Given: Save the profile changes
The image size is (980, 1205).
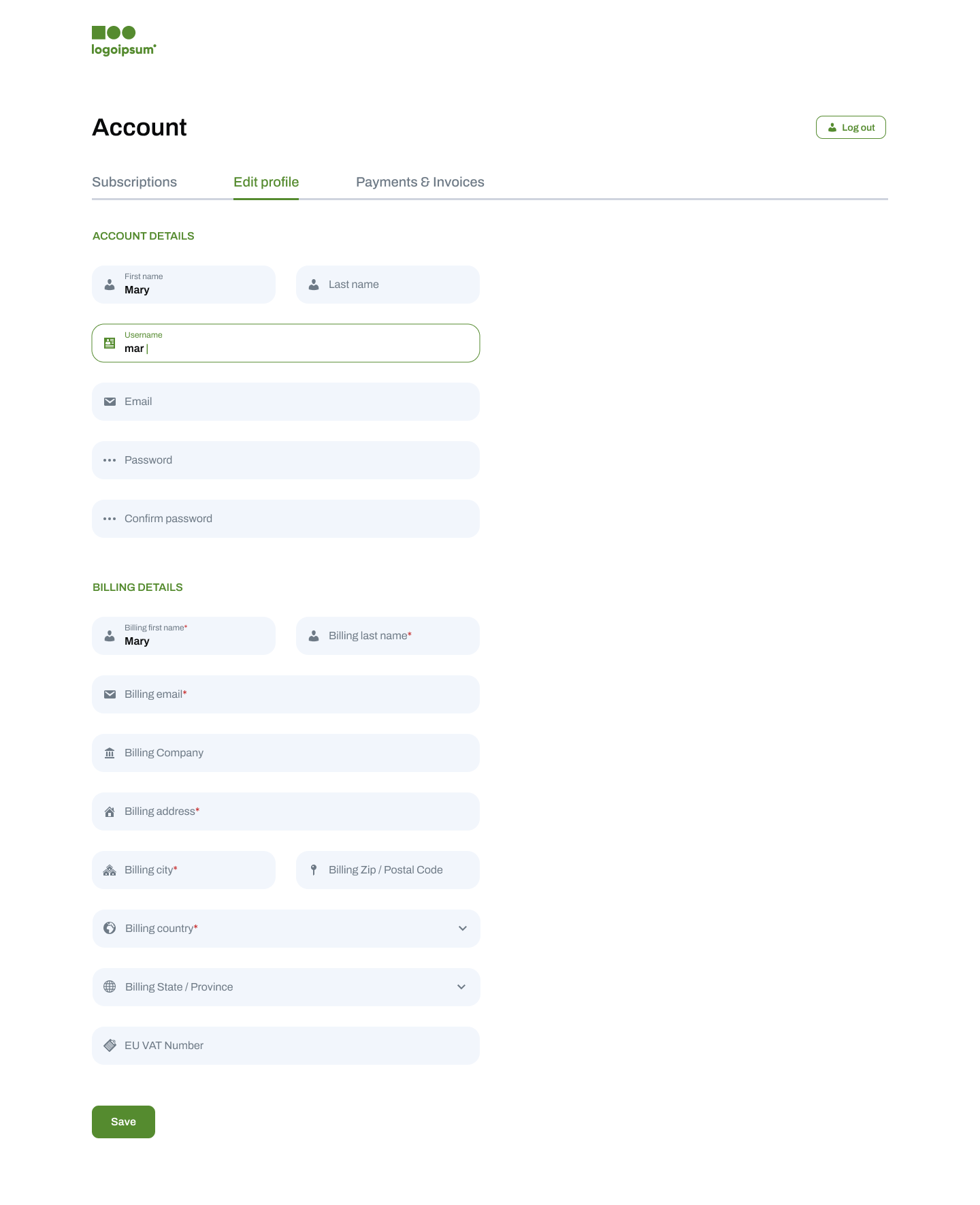Looking at the screenshot, I should (123, 1122).
